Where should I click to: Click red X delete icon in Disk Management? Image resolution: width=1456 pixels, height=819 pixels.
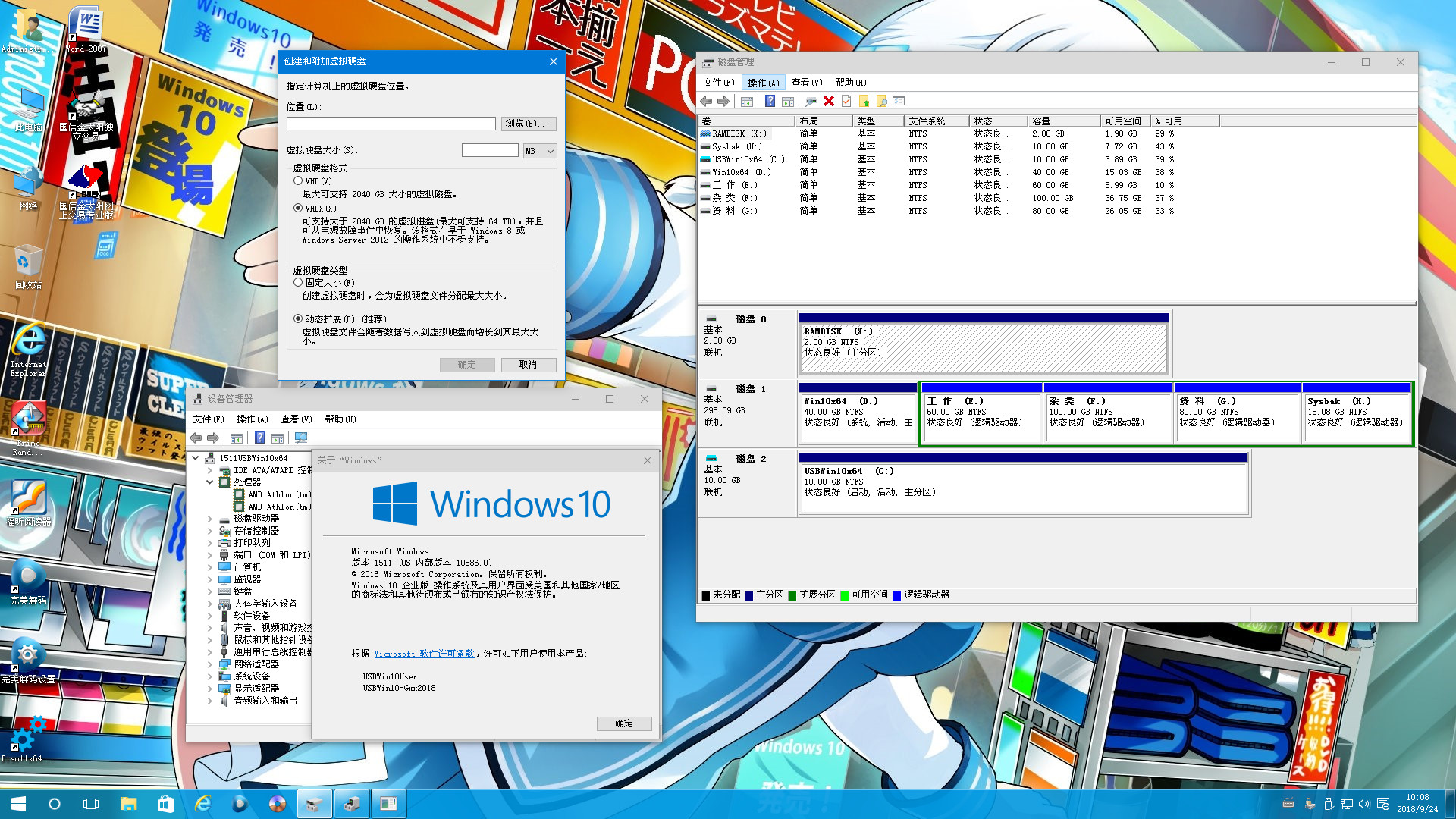pyautogui.click(x=829, y=101)
